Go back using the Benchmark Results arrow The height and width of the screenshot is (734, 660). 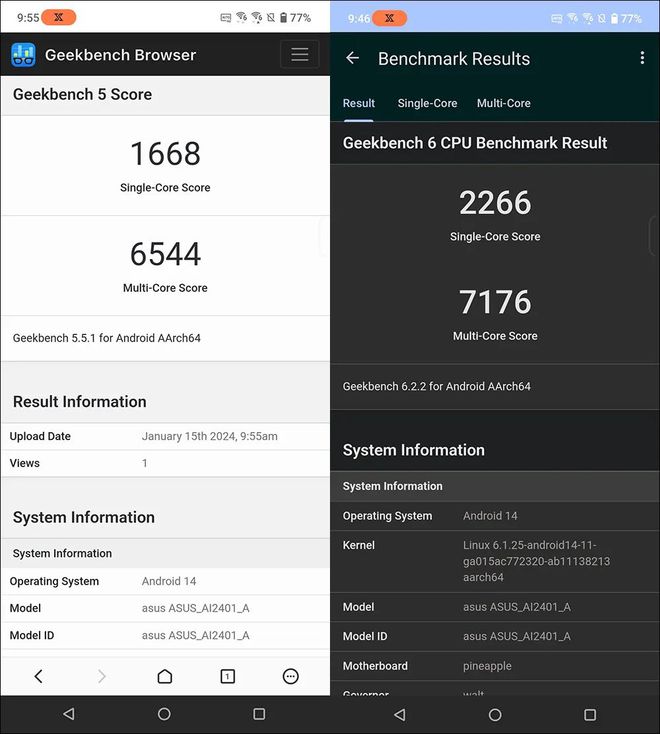coord(352,58)
